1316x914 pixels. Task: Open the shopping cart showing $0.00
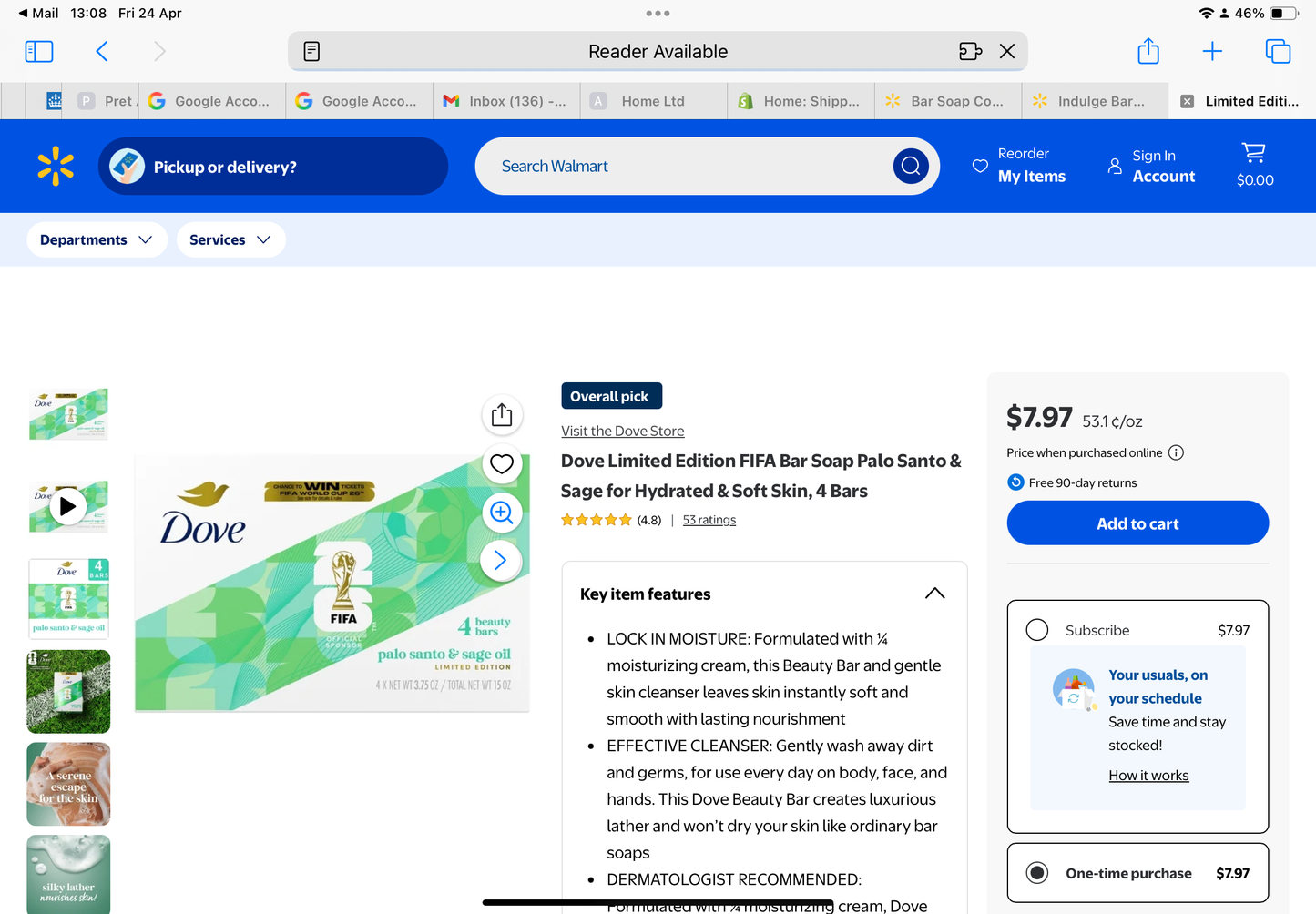(x=1255, y=165)
